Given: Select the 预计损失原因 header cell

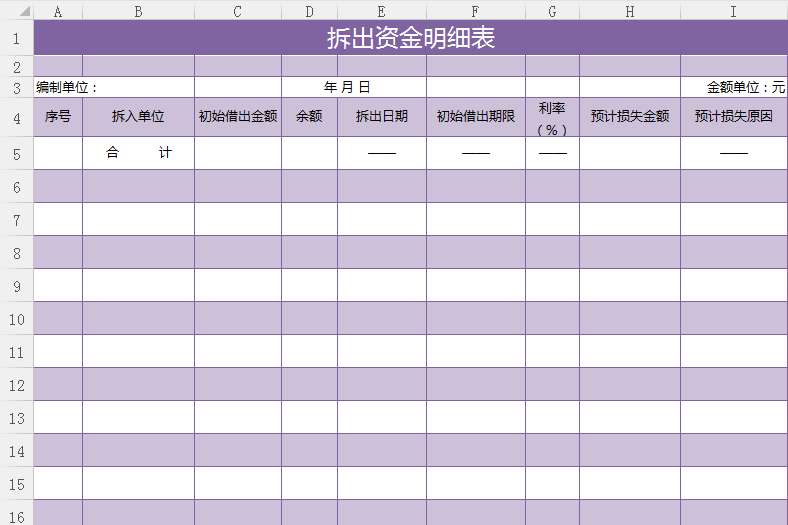Looking at the screenshot, I should point(733,116).
